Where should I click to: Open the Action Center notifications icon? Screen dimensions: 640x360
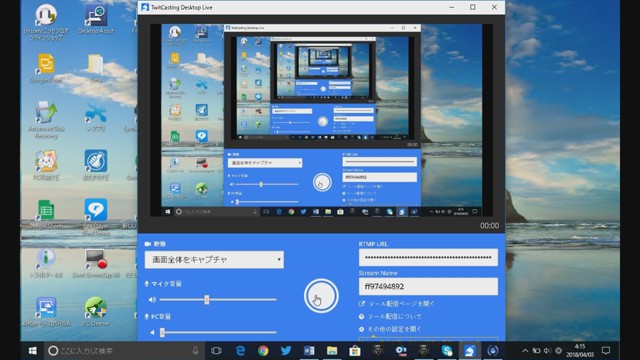pos(606,351)
